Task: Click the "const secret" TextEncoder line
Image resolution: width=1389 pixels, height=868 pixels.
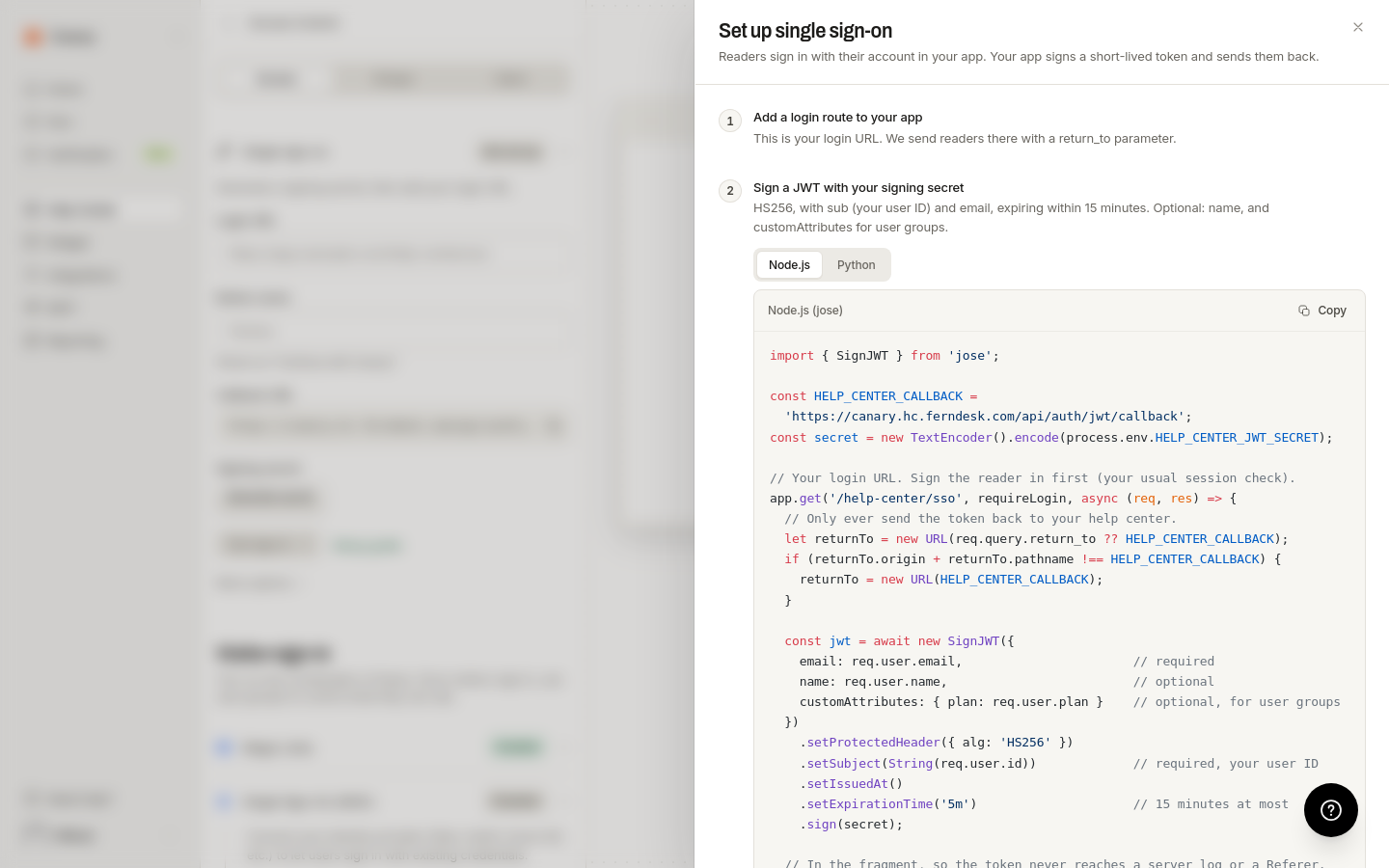Action: click(1051, 438)
